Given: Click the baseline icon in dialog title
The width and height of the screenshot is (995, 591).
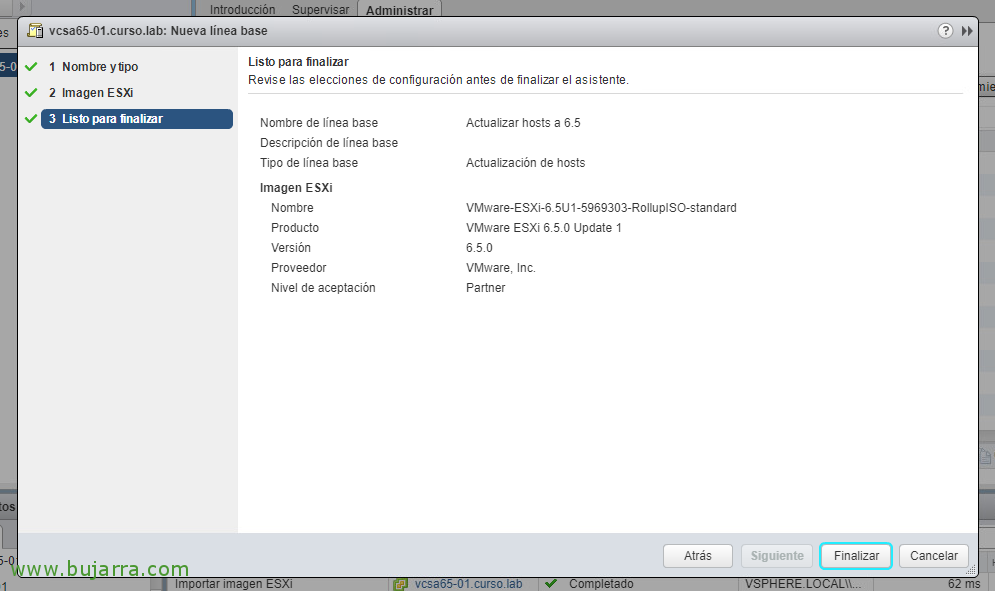Looking at the screenshot, I should [x=35, y=31].
